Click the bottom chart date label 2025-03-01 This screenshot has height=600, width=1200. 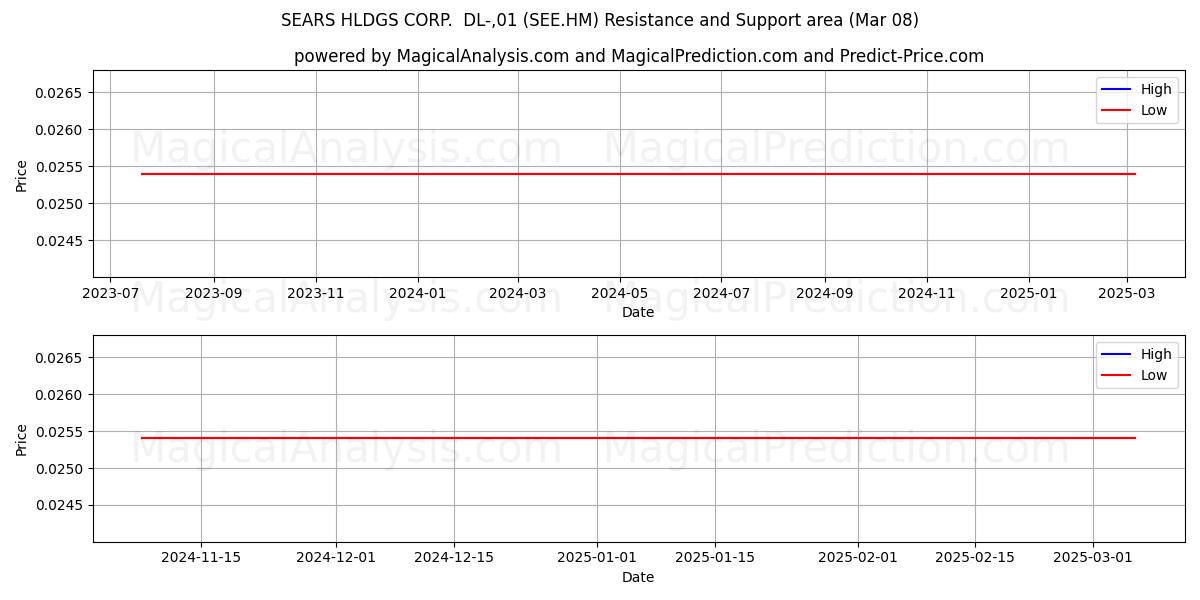point(1093,558)
